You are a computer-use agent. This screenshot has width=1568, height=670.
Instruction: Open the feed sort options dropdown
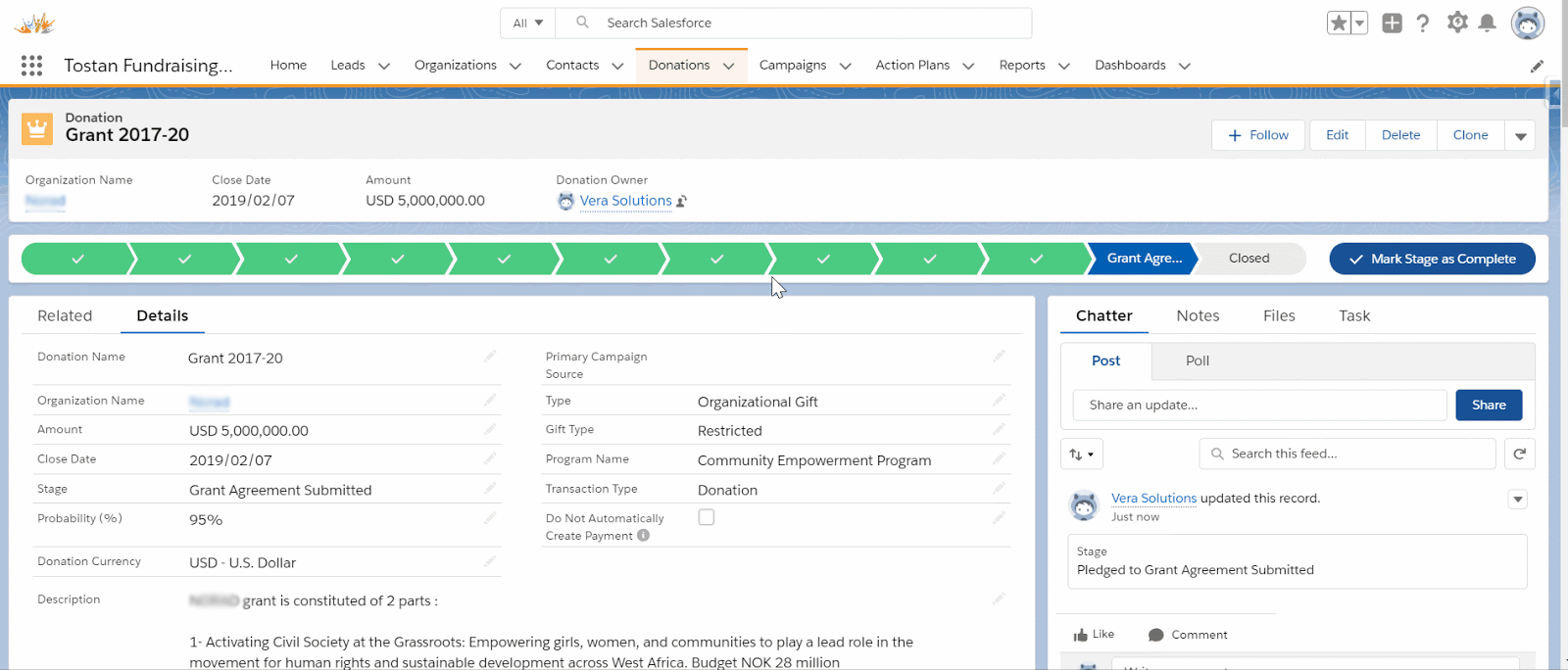[1082, 454]
